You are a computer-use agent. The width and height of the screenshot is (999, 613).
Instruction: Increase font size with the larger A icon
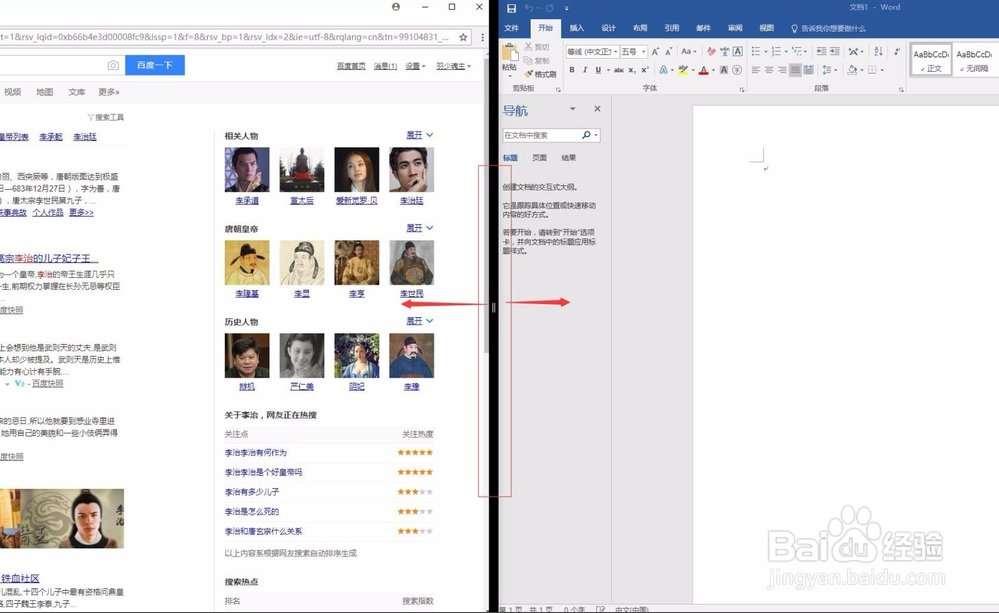(x=655, y=52)
